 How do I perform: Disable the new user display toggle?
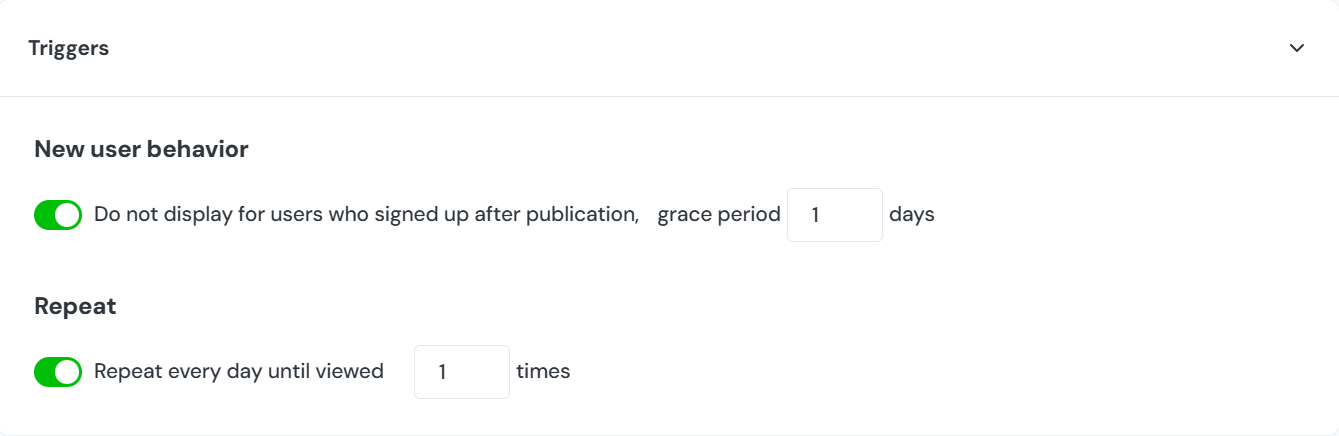coord(58,215)
